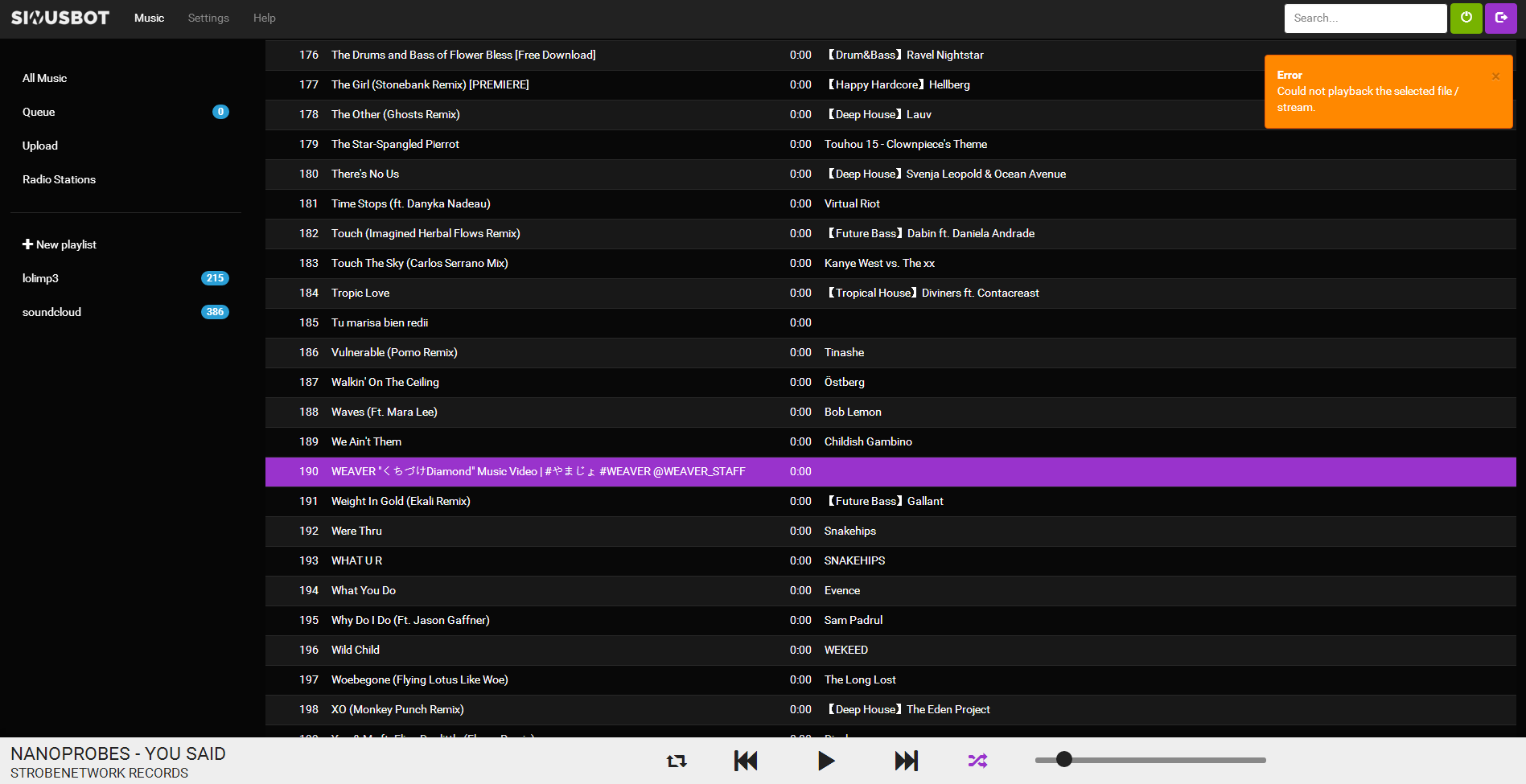This screenshot has height=784, width=1526.
Task: Select track Wild Child
Action: pyautogui.click(x=891, y=650)
